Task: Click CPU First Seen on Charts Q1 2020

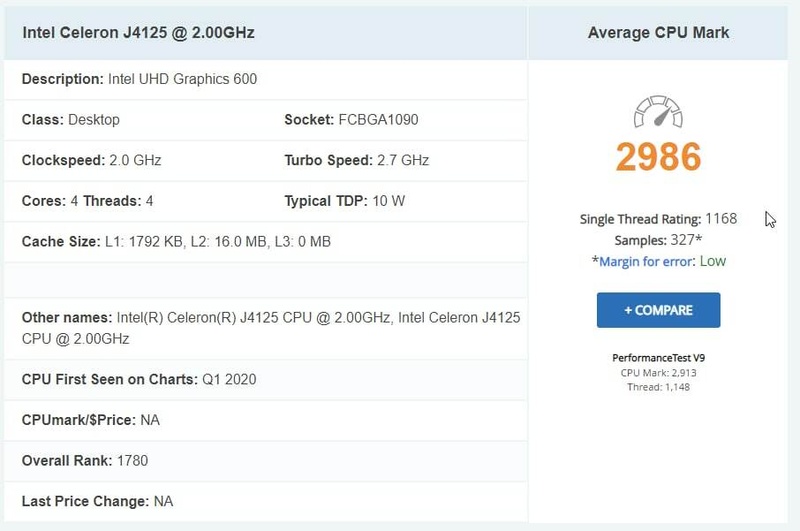Action: (139, 380)
